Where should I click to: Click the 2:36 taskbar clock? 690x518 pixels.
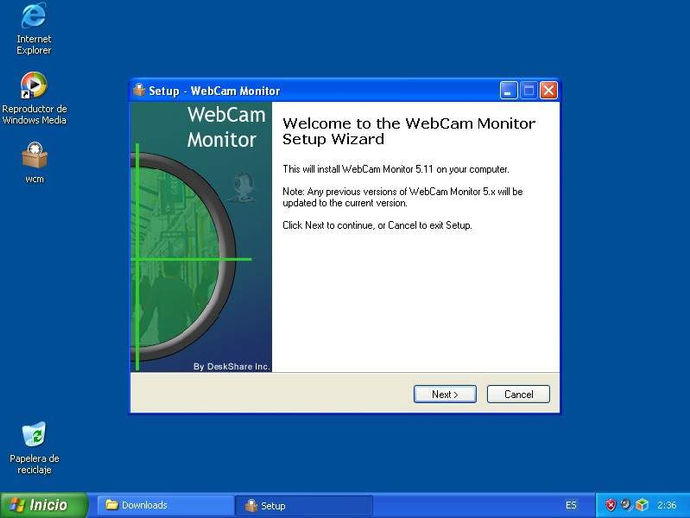point(667,505)
